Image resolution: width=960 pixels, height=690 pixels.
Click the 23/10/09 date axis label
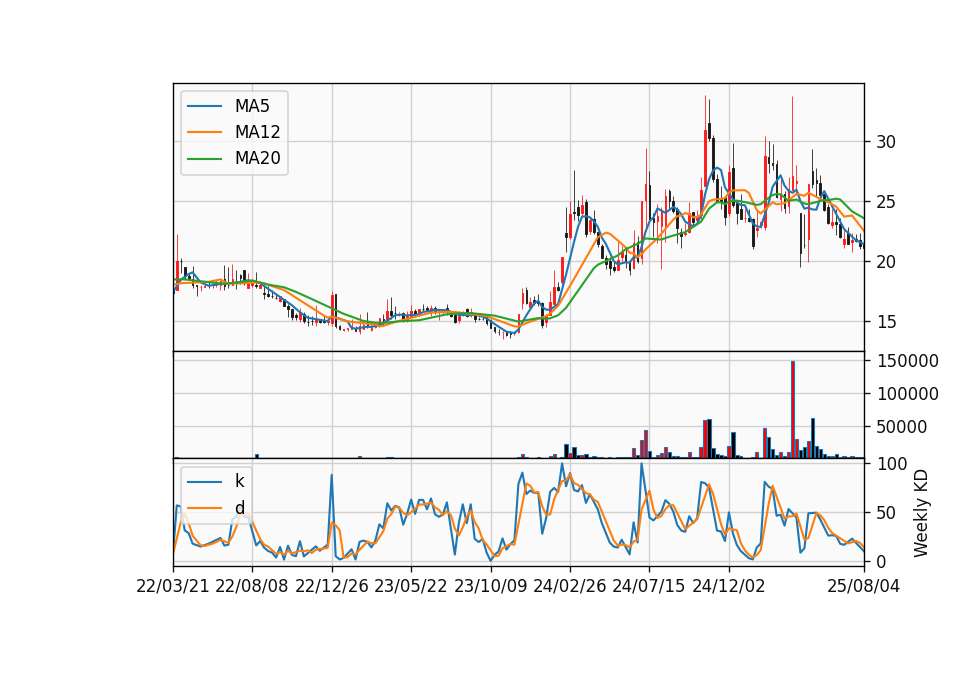[490, 586]
